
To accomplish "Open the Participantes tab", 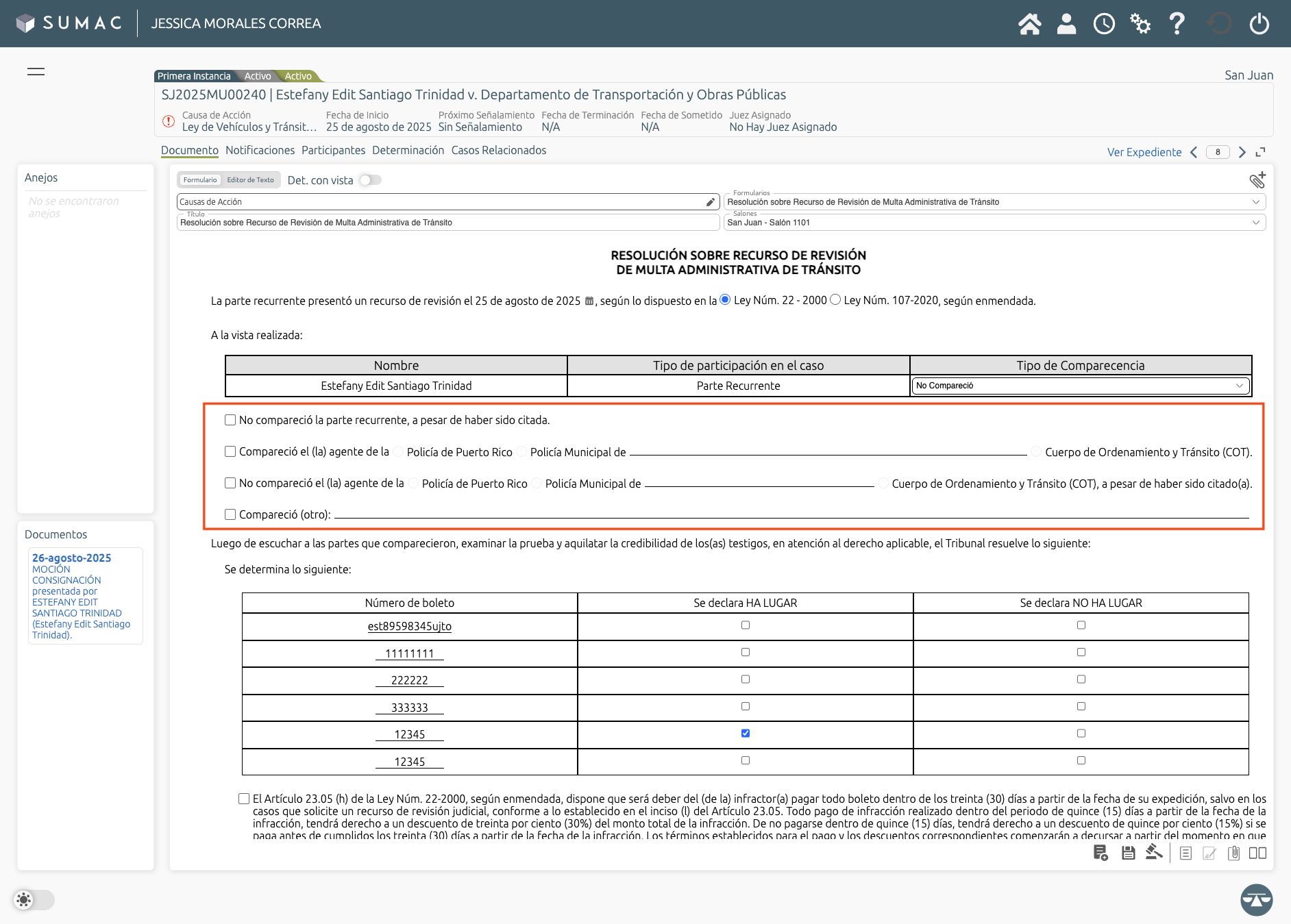I will point(333,150).
